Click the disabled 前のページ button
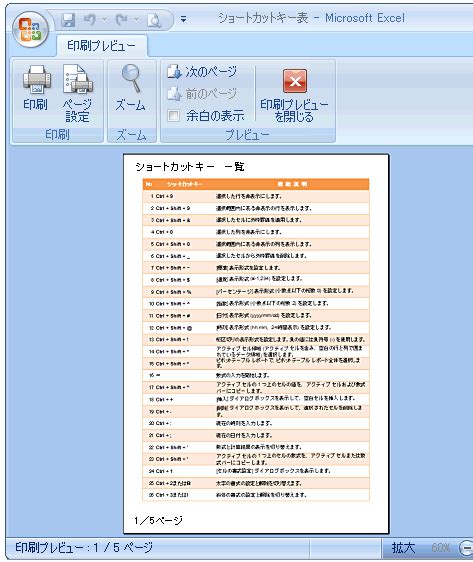Image resolution: width=473 pixels, height=562 pixels. click(x=202, y=94)
